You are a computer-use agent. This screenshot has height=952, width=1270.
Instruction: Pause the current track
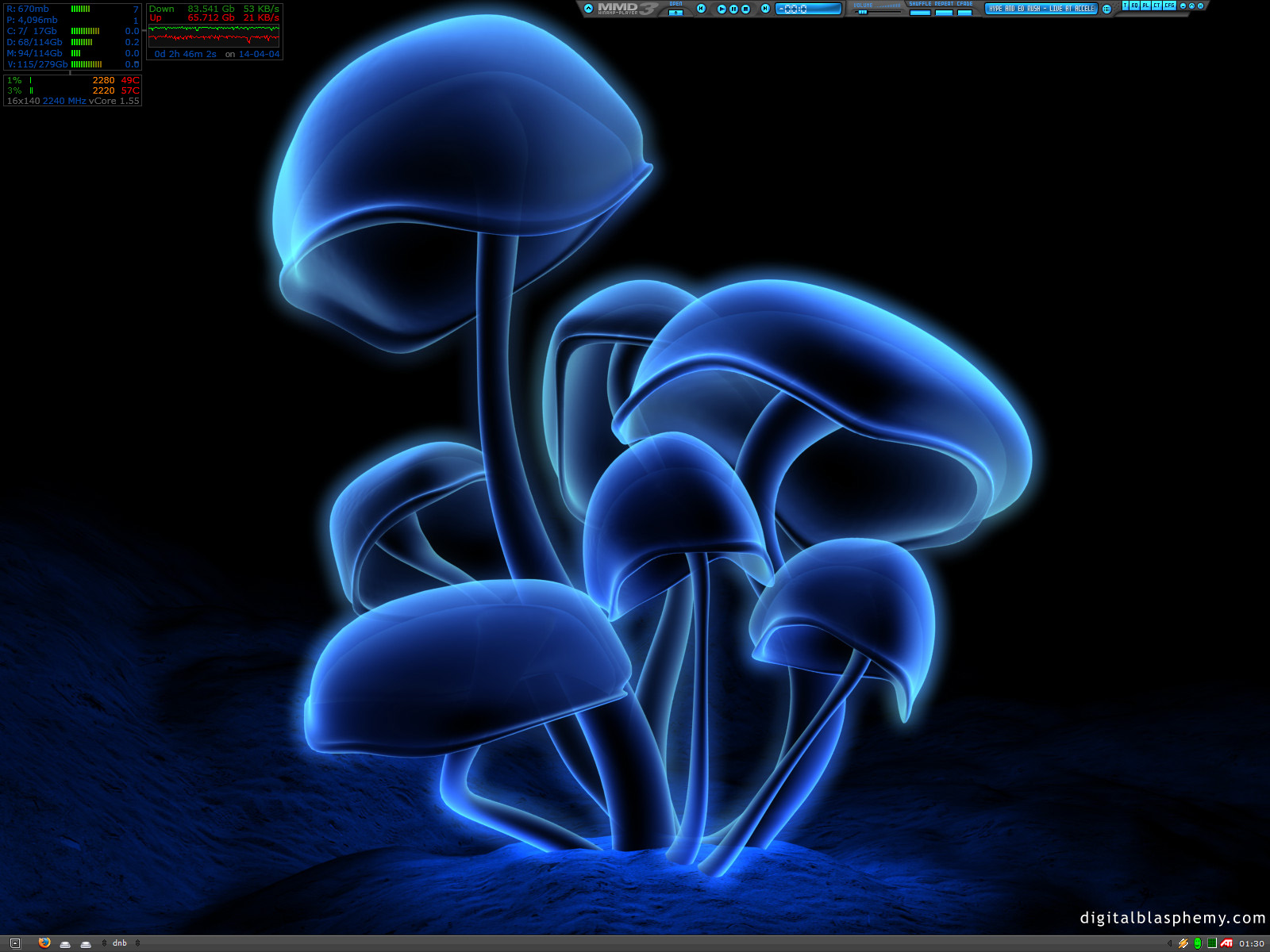(733, 9)
